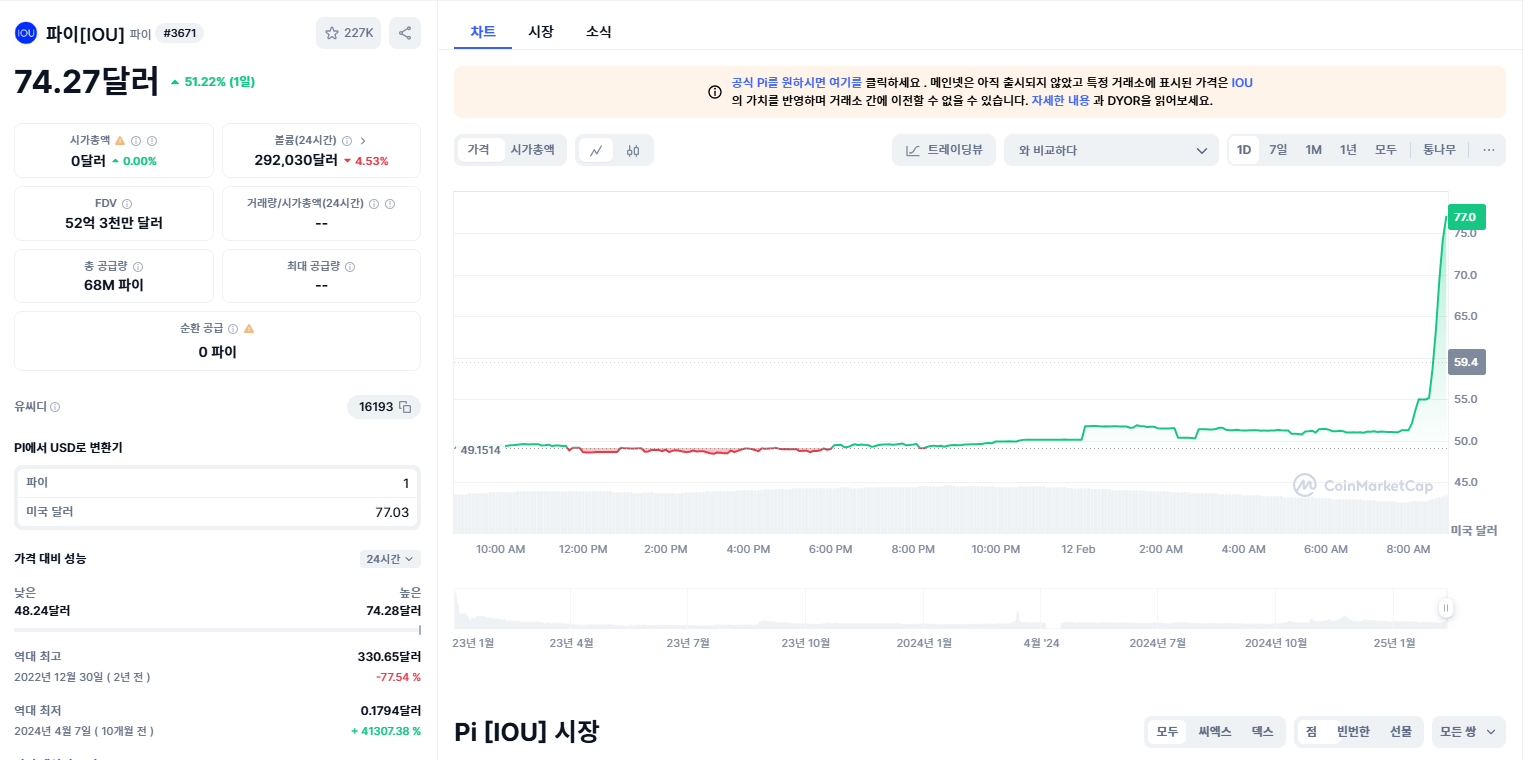Click info circle icon in notice banner
The image size is (1524, 760).
(715, 92)
